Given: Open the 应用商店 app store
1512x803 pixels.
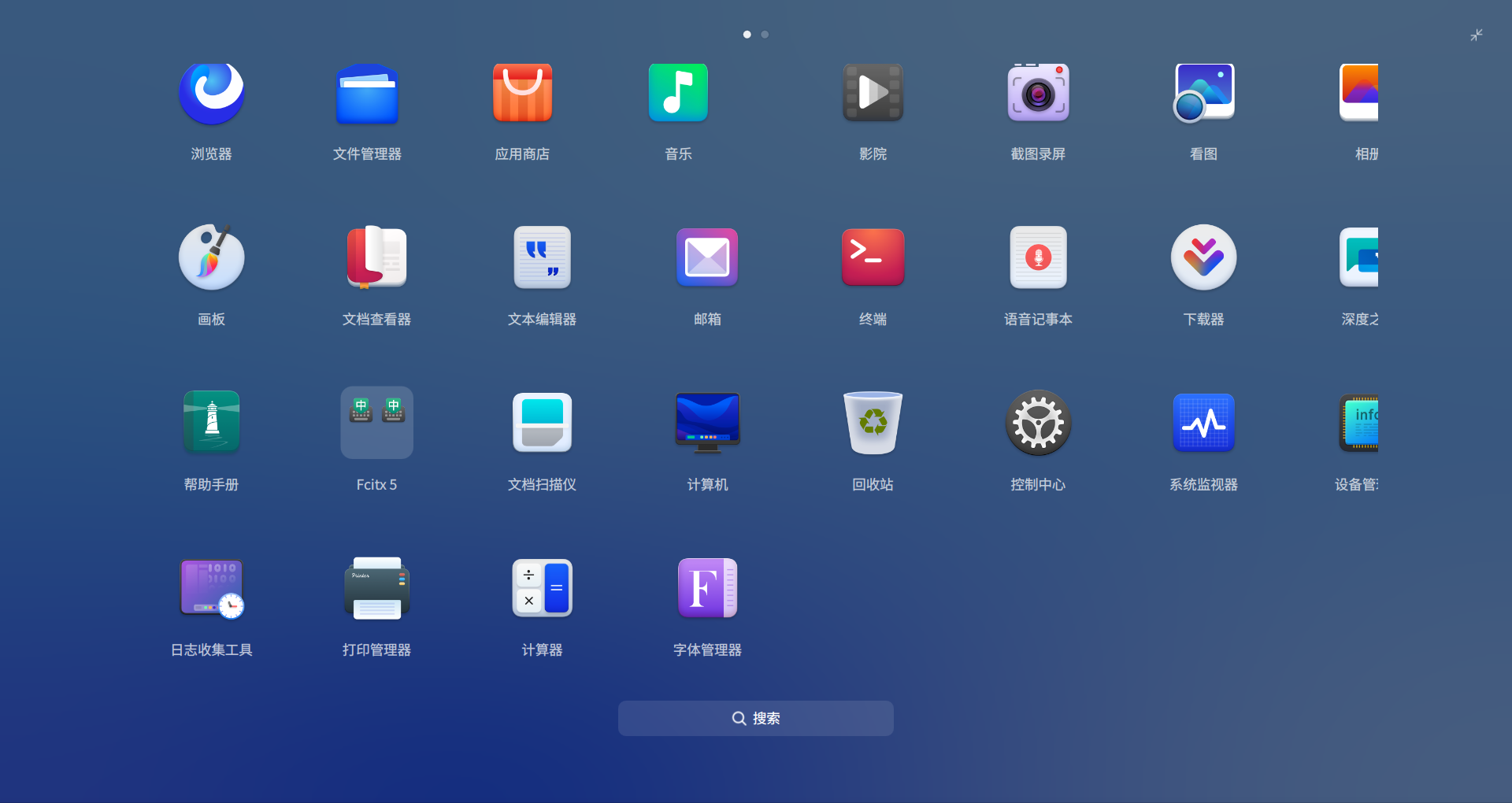Looking at the screenshot, I should [522, 93].
